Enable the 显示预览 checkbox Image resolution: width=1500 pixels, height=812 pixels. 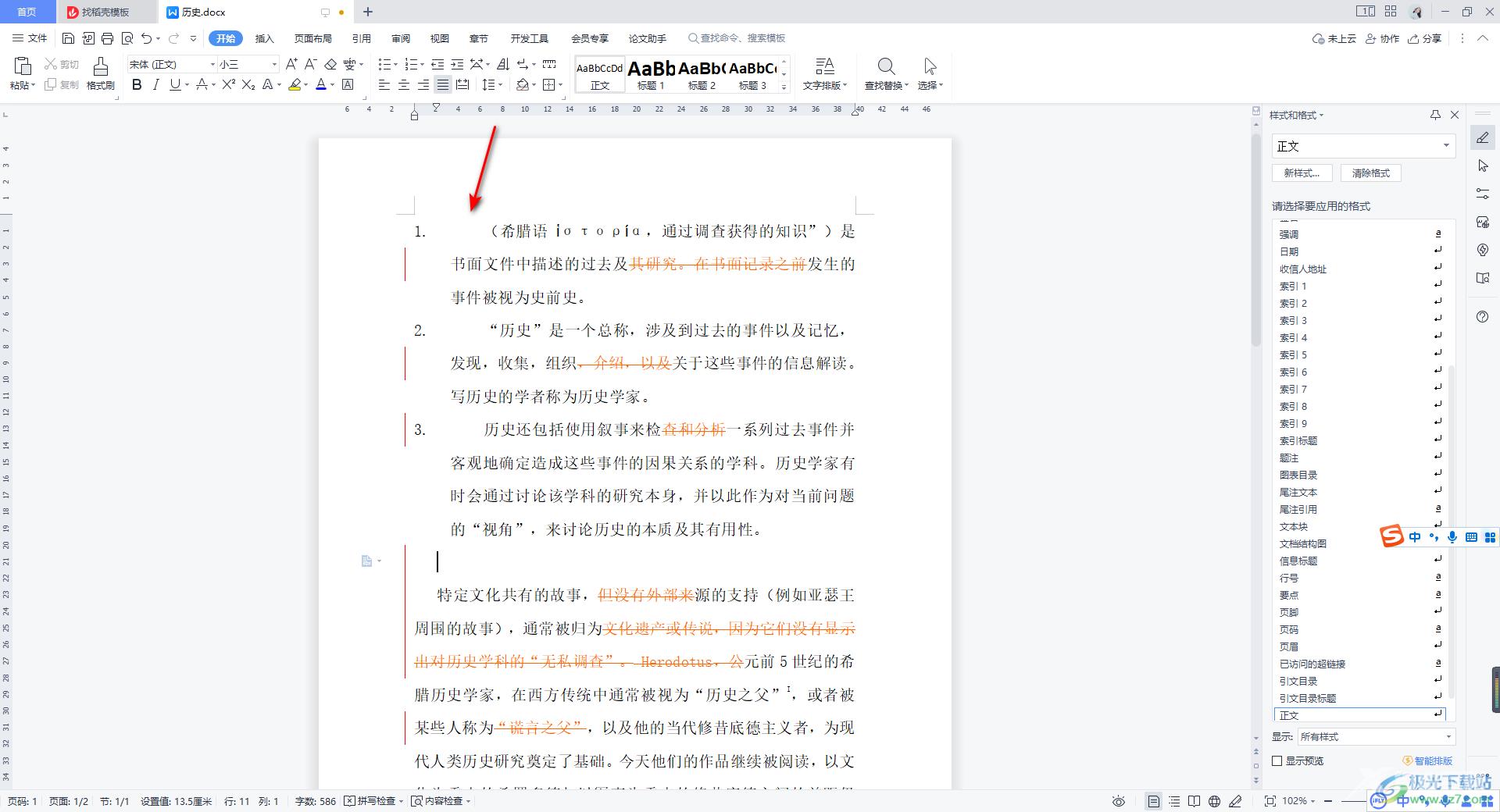click(x=1277, y=760)
